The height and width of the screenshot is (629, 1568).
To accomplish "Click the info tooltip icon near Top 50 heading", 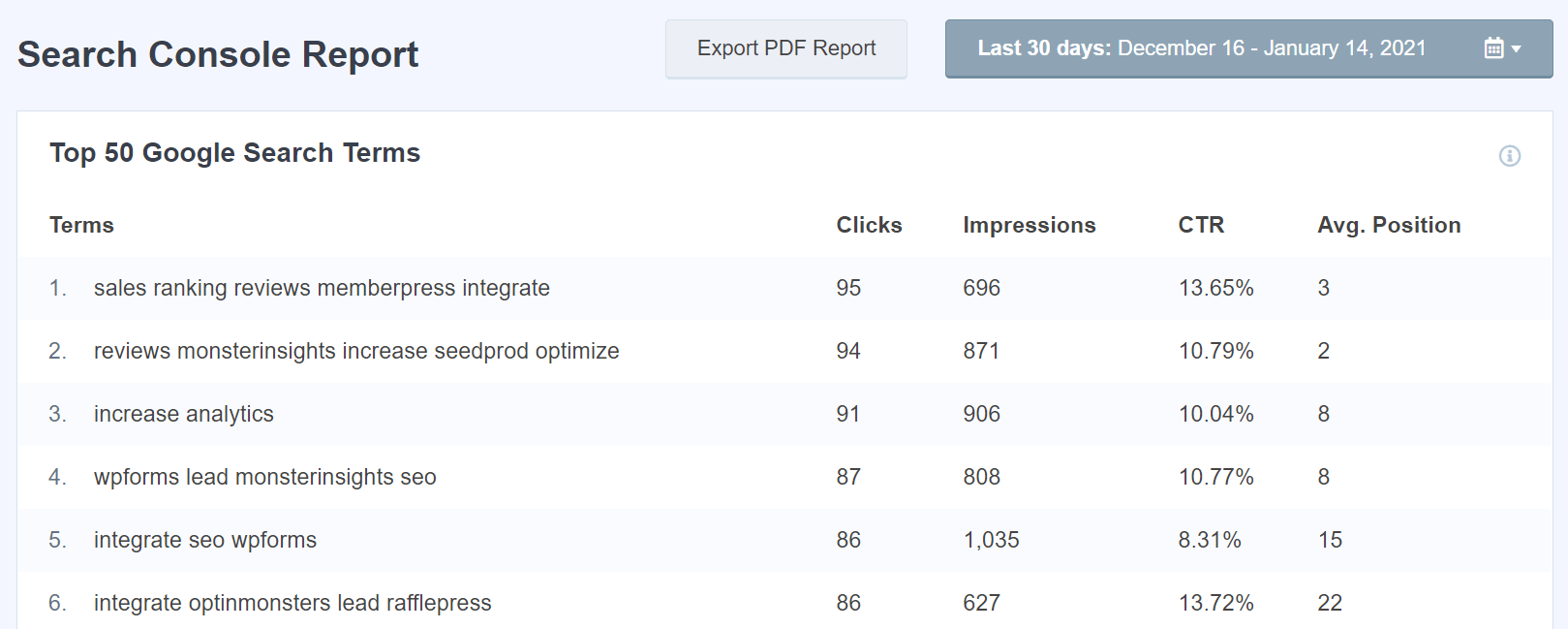I will tap(1508, 155).
